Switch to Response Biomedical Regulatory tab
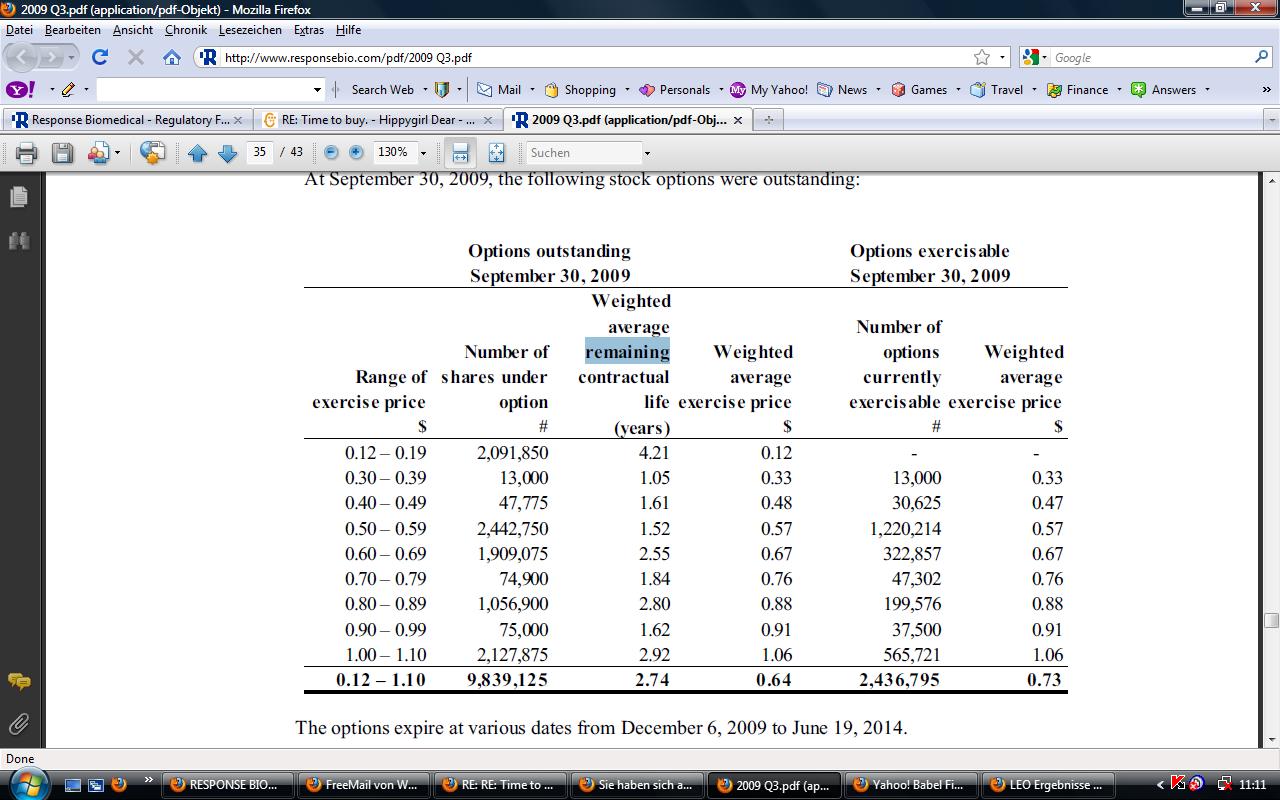The width and height of the screenshot is (1280, 800). pyautogui.click(x=122, y=120)
